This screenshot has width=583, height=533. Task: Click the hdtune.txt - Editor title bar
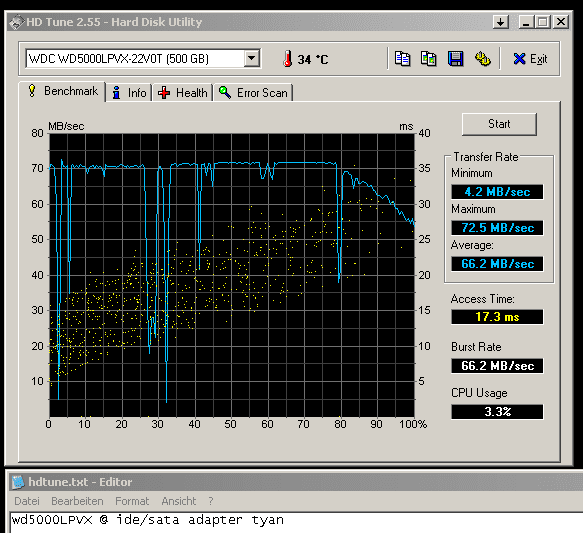pyautogui.click(x=296, y=482)
